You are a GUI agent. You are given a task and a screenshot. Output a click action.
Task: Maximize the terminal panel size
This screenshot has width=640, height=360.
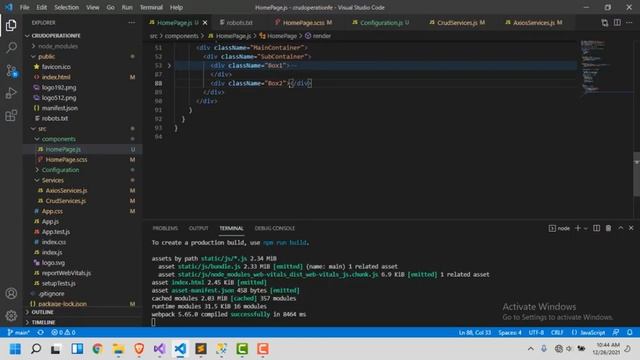click(x=620, y=228)
